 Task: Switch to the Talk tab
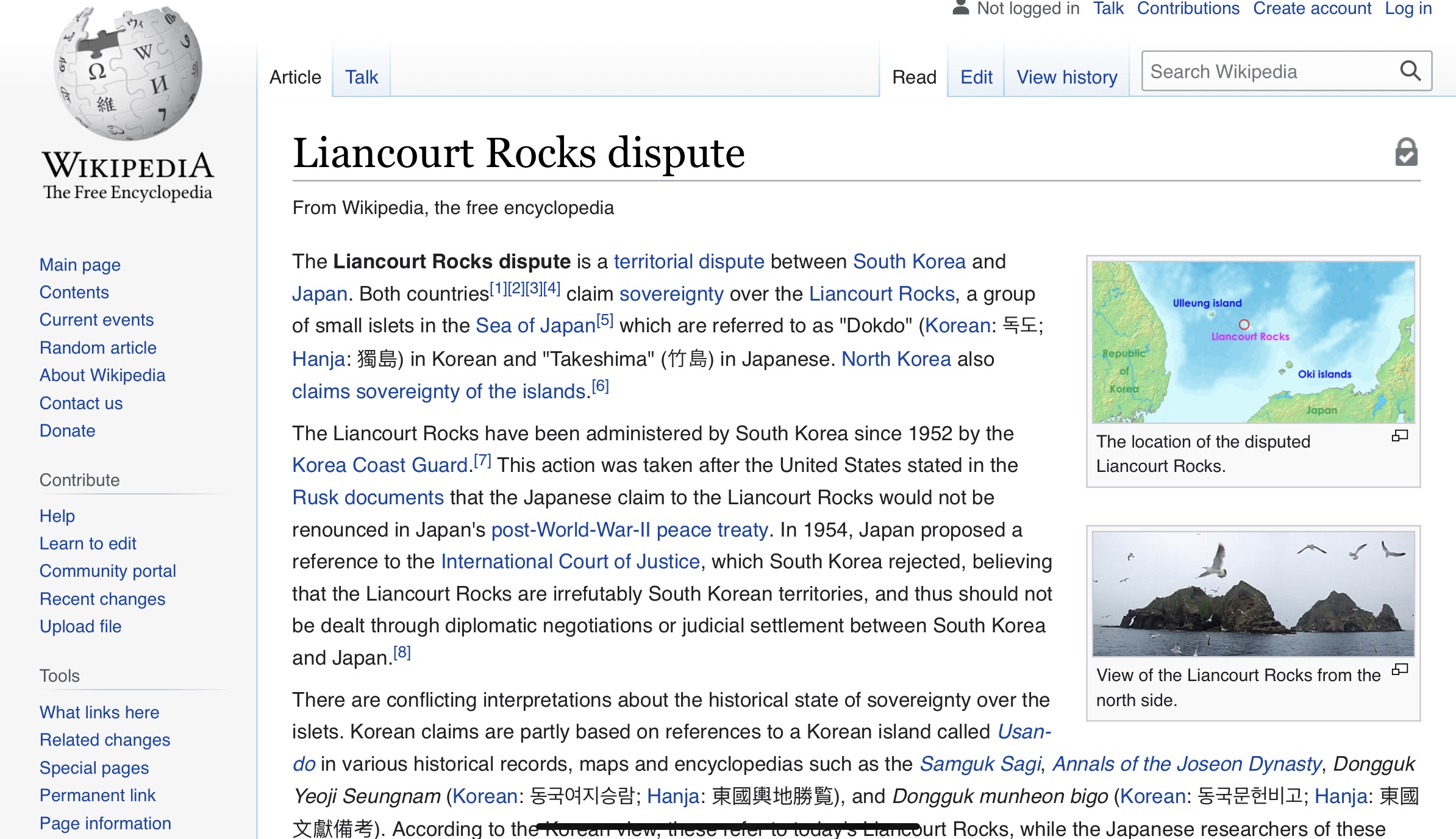click(362, 77)
